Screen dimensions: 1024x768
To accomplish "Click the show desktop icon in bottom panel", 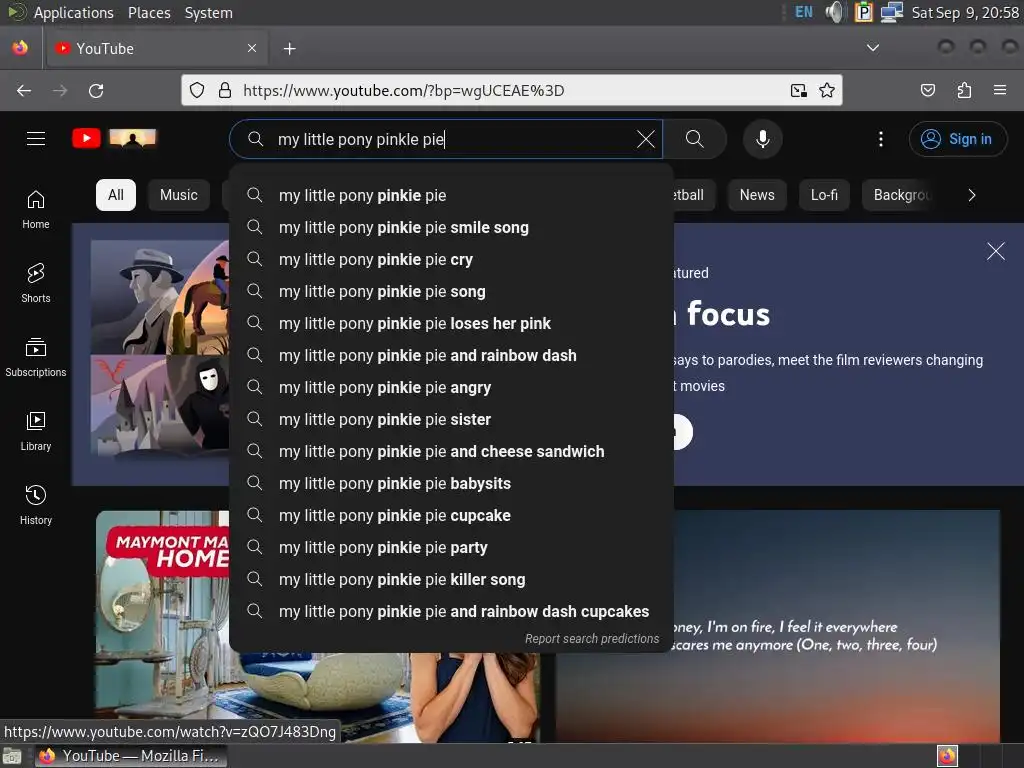I will [12, 756].
